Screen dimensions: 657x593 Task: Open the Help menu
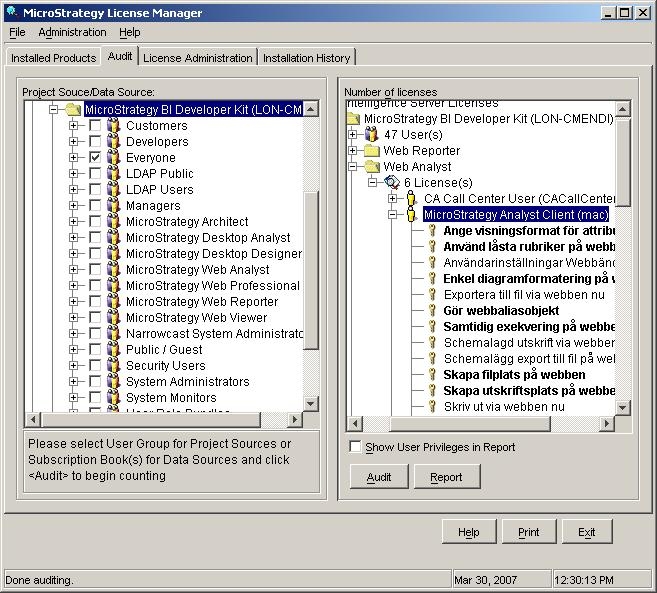click(129, 32)
